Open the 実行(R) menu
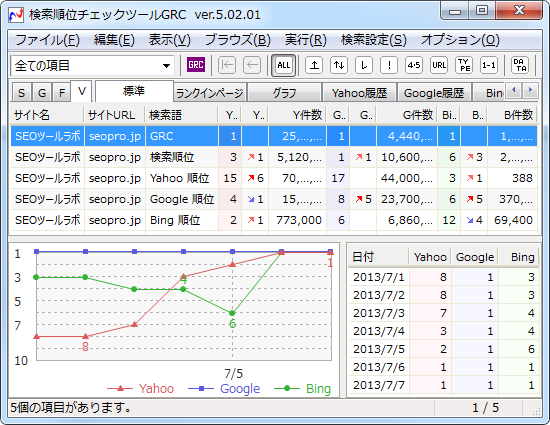 pyautogui.click(x=306, y=40)
